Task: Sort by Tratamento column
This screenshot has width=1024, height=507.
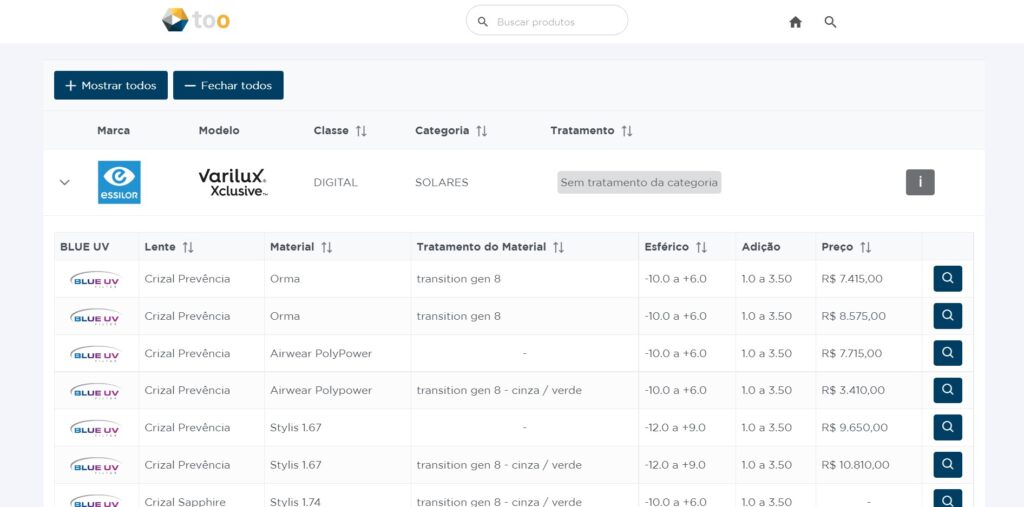Action: click(626, 131)
